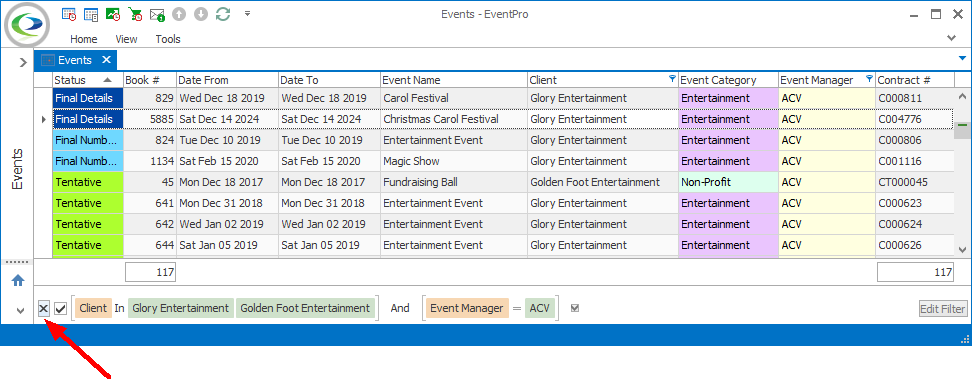Click the grid icon on Events tab
Viewport: 972px width, 379px height.
[x=48, y=60]
